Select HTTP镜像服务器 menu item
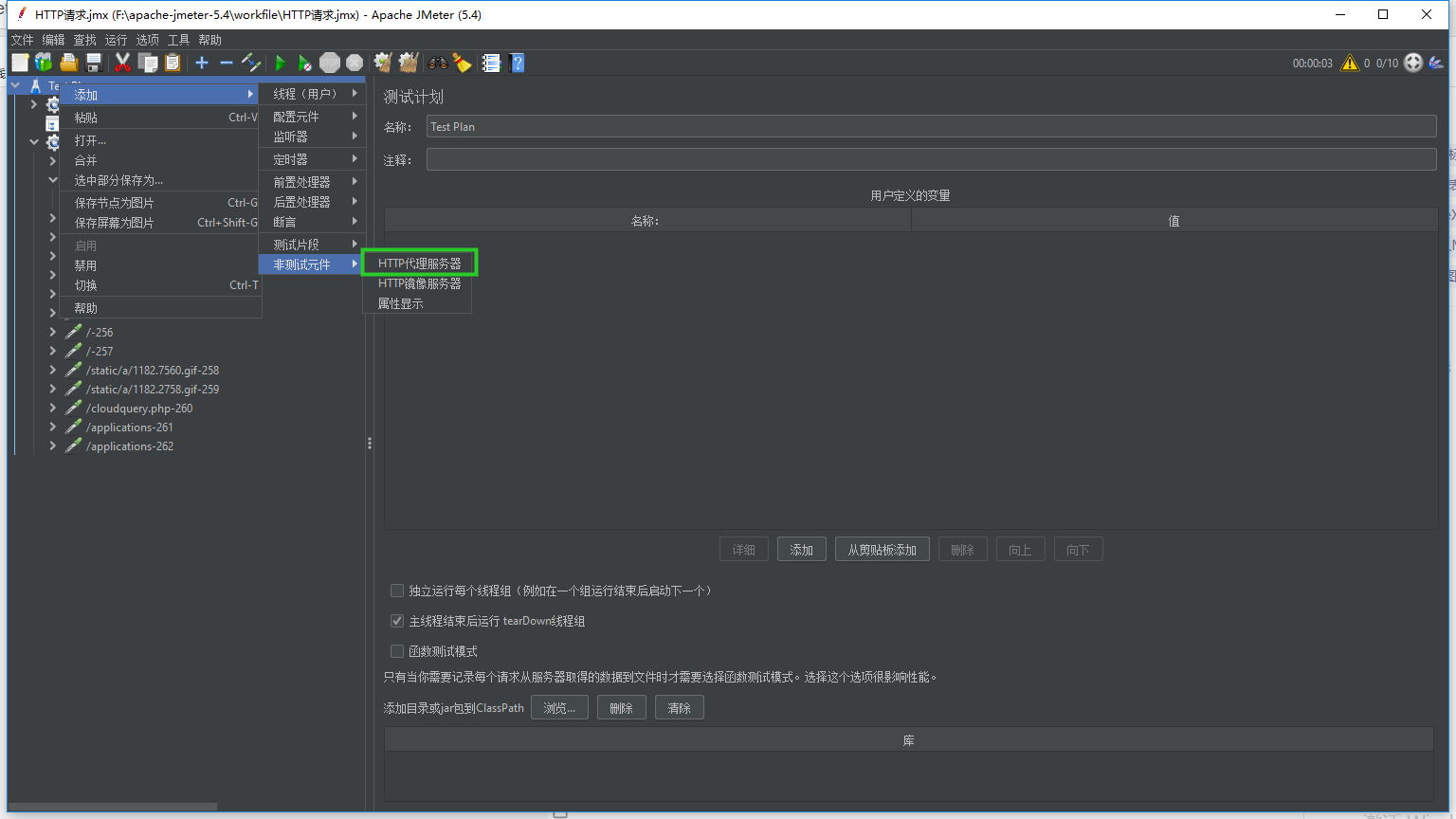Image resolution: width=1456 pixels, height=819 pixels. pos(419,283)
